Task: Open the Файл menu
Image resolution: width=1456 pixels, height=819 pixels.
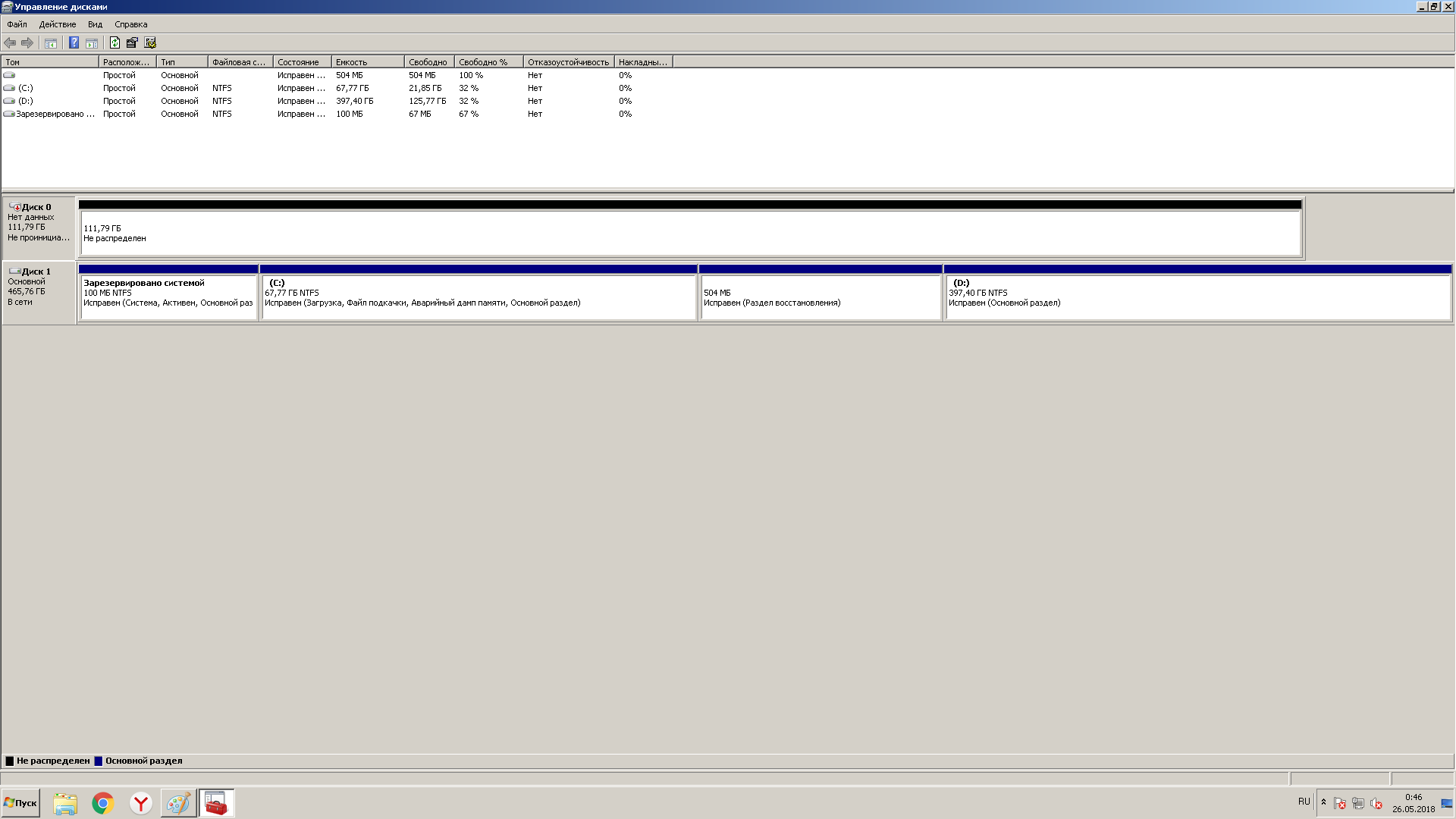Action: tap(17, 24)
